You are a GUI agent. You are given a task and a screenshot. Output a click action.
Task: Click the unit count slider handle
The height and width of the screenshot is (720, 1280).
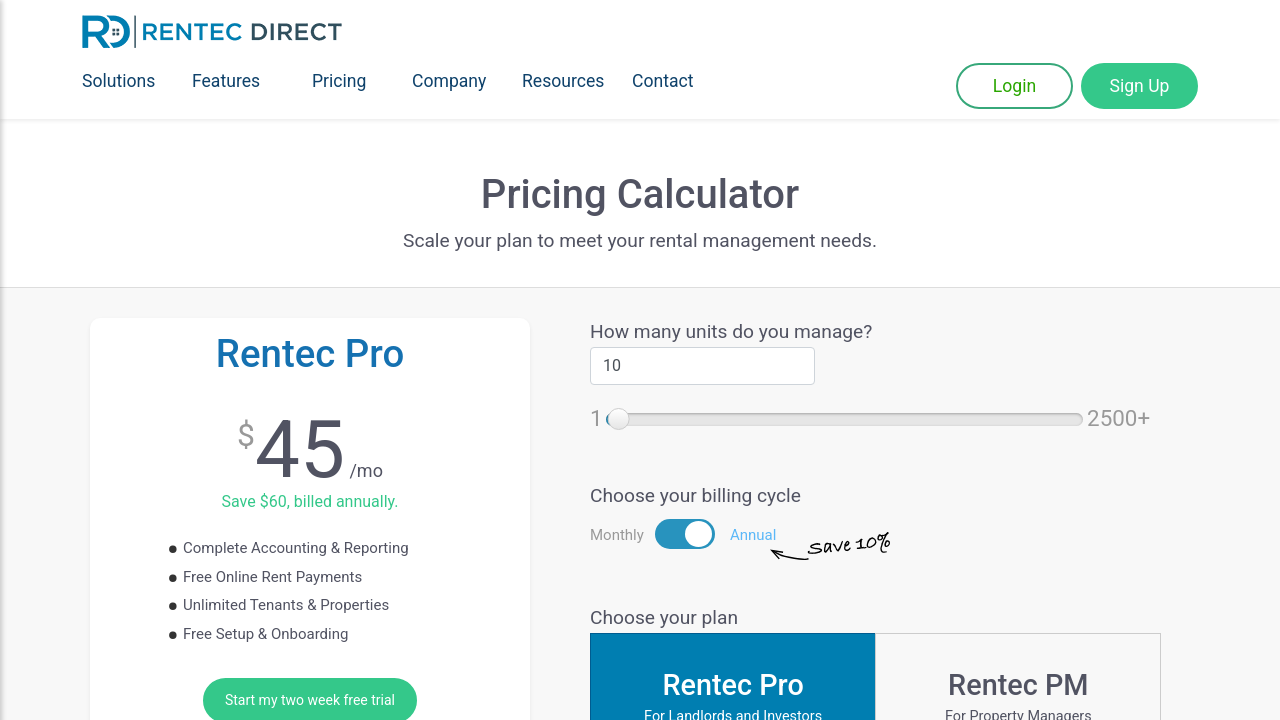coord(618,419)
